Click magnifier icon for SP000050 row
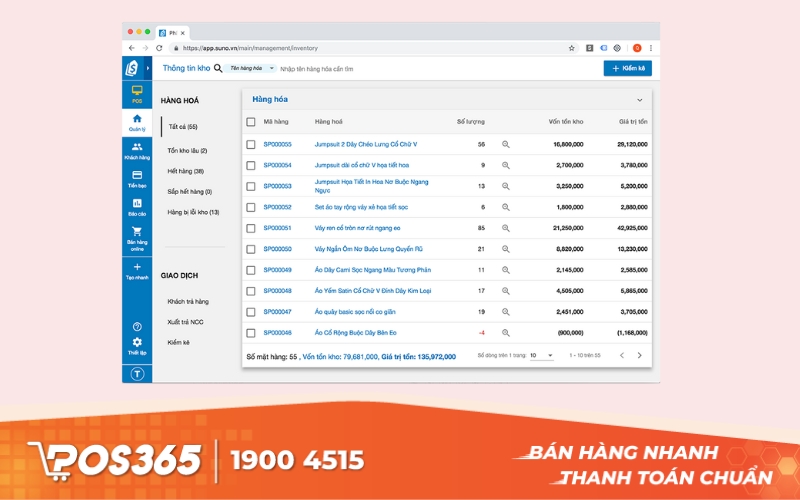This screenshot has height=500, width=800. [506, 249]
